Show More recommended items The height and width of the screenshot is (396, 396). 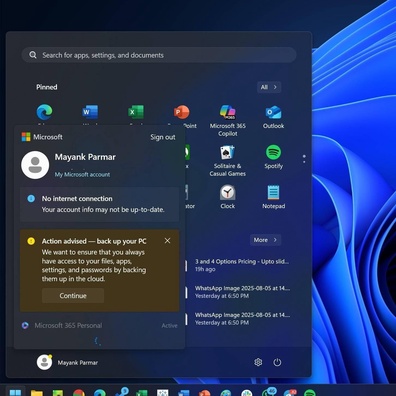[x=265, y=240]
